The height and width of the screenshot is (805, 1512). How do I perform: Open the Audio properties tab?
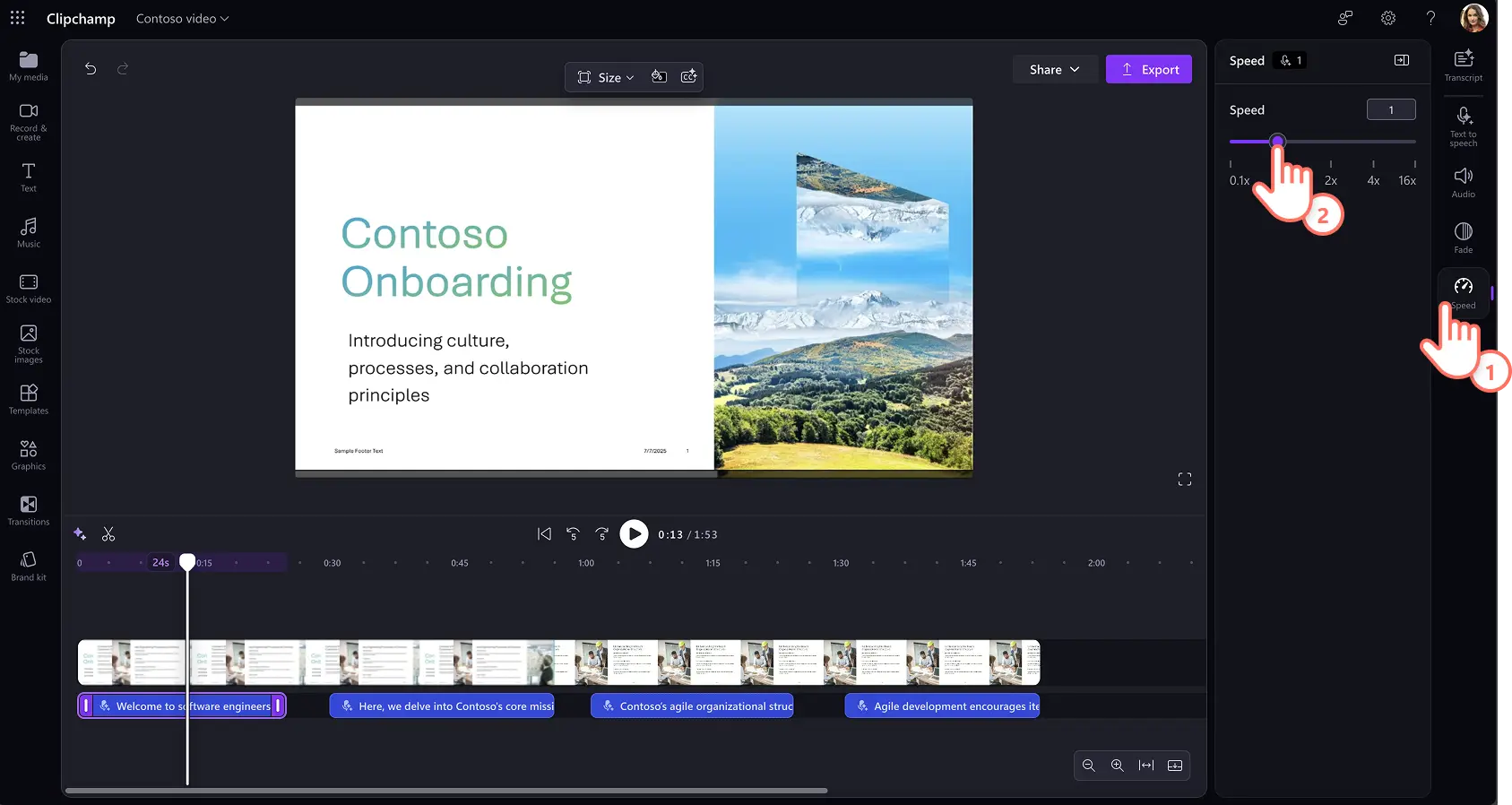(1464, 183)
